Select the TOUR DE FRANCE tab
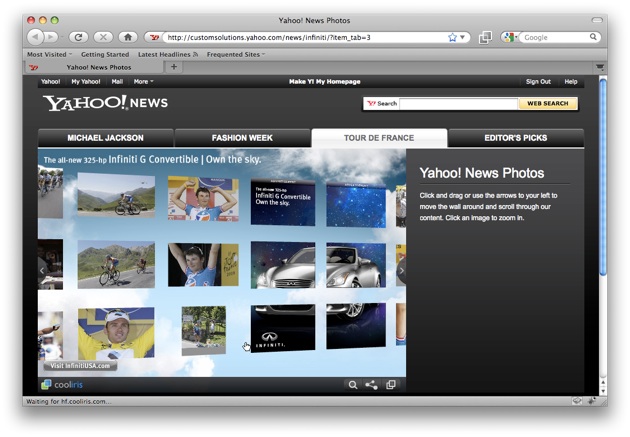The image size is (630, 437). (379, 138)
